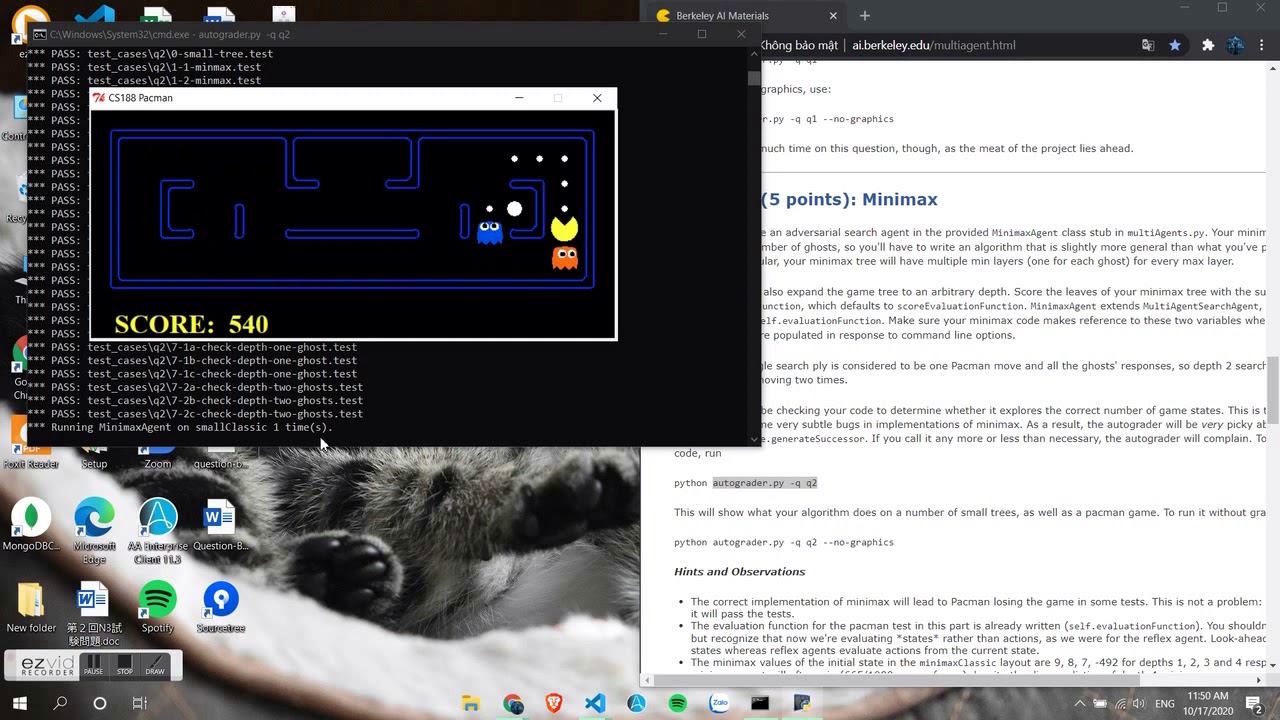Select the Setup desktop shortcut label
The height and width of the screenshot is (720, 1280).
pos(94,464)
